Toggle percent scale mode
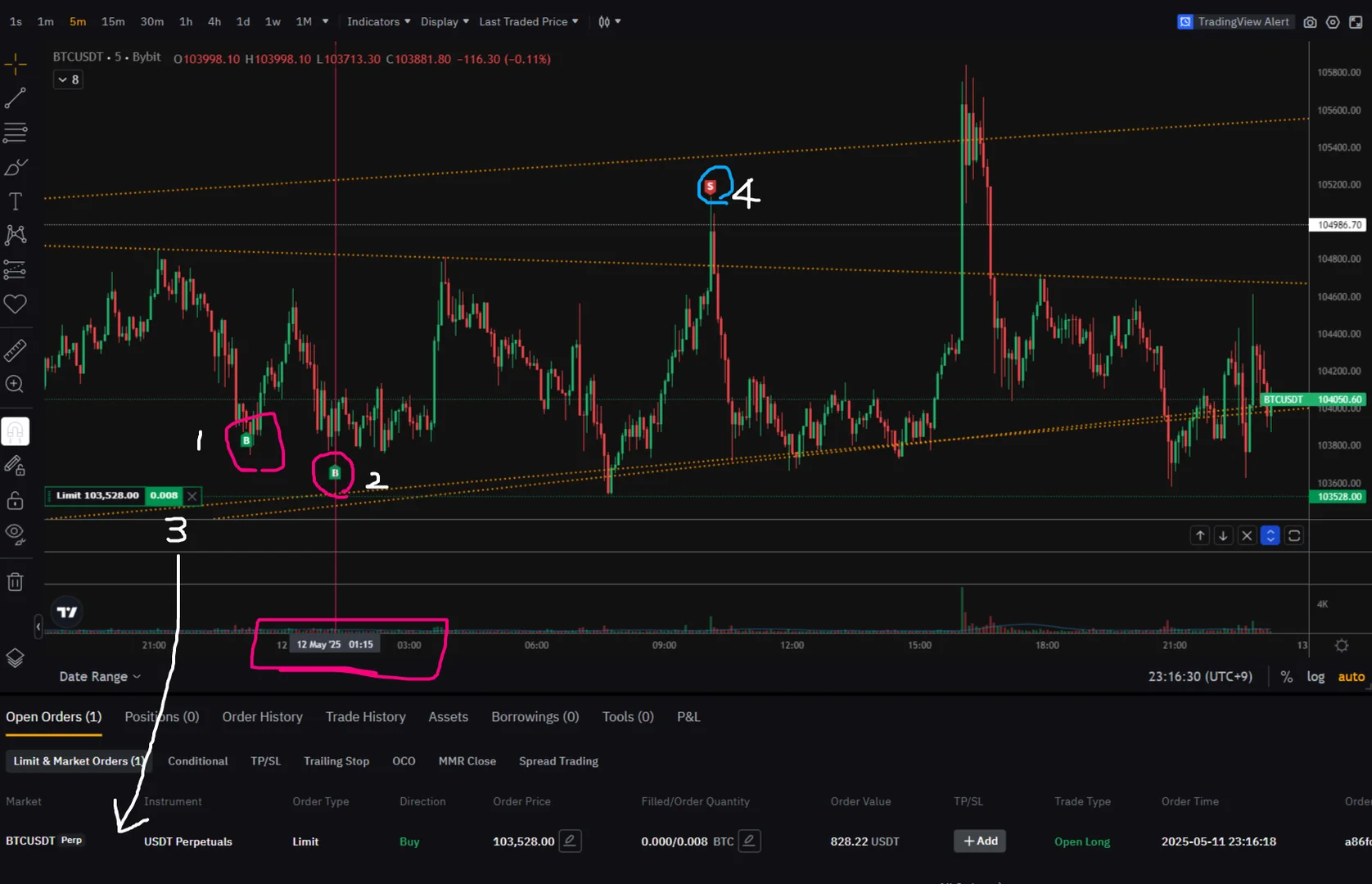The height and width of the screenshot is (884, 1372). click(x=1287, y=677)
